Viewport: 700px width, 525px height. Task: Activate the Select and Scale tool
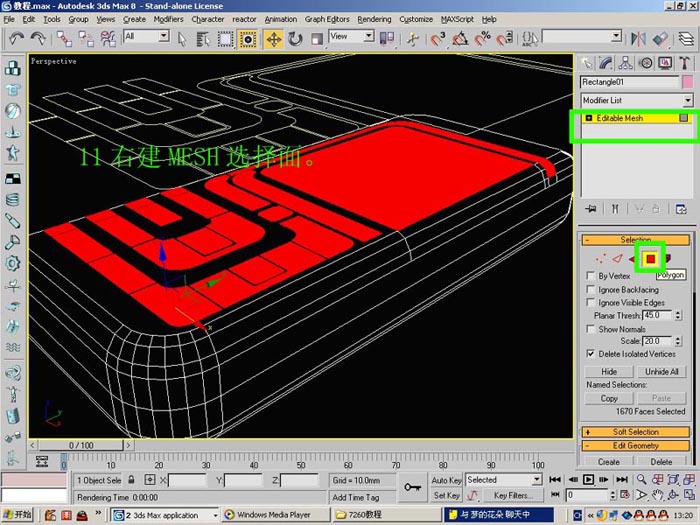pos(317,39)
